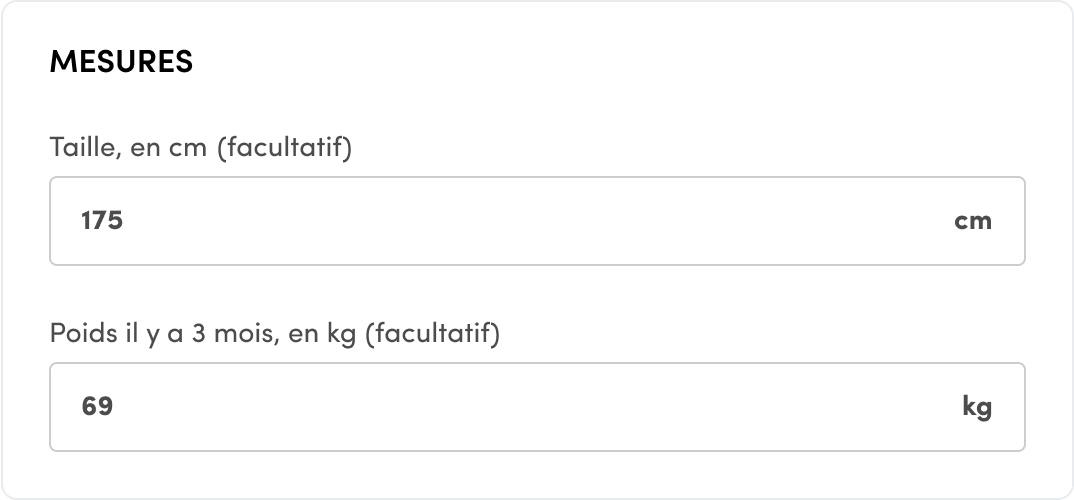Click "(facultatif)" in the Poids label
1074x500 pixels.
[x=431, y=333]
